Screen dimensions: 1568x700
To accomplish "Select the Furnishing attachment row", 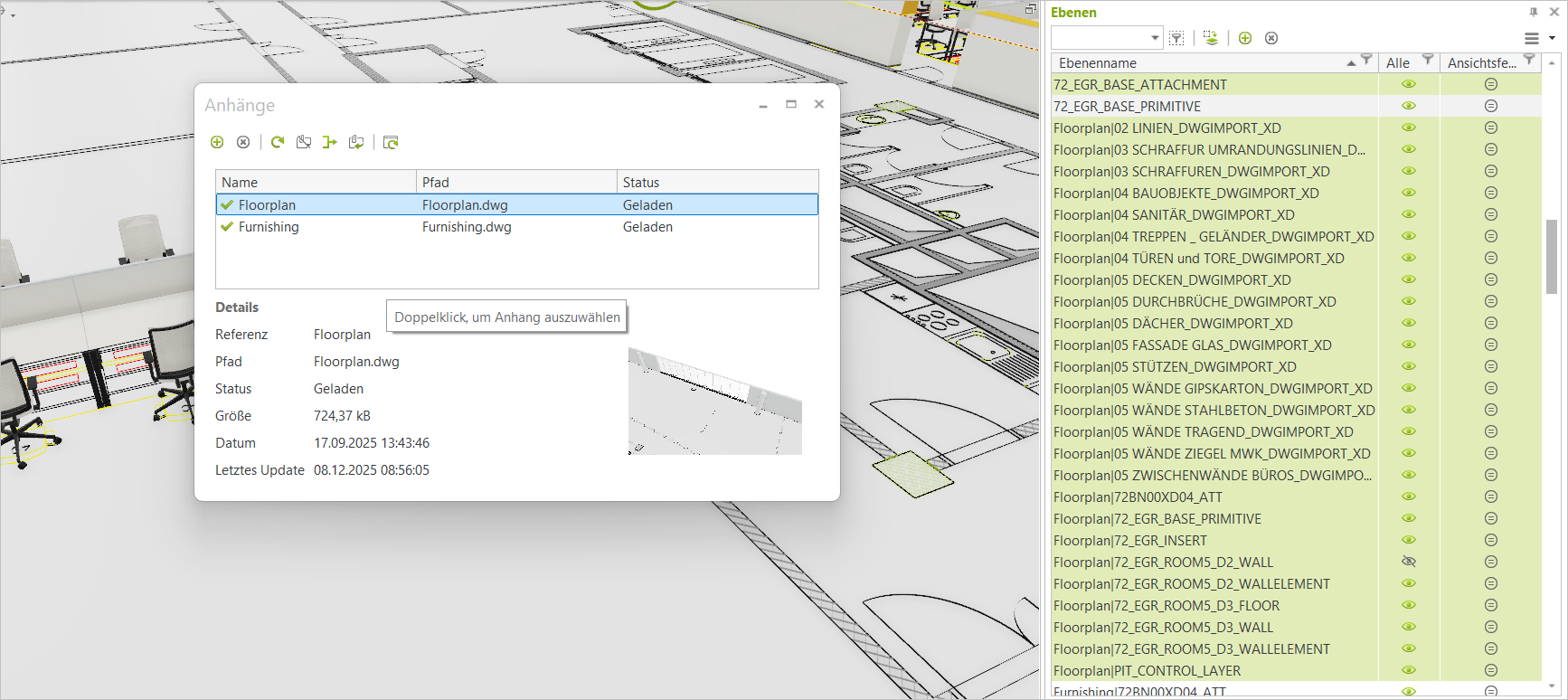I will coord(517,227).
